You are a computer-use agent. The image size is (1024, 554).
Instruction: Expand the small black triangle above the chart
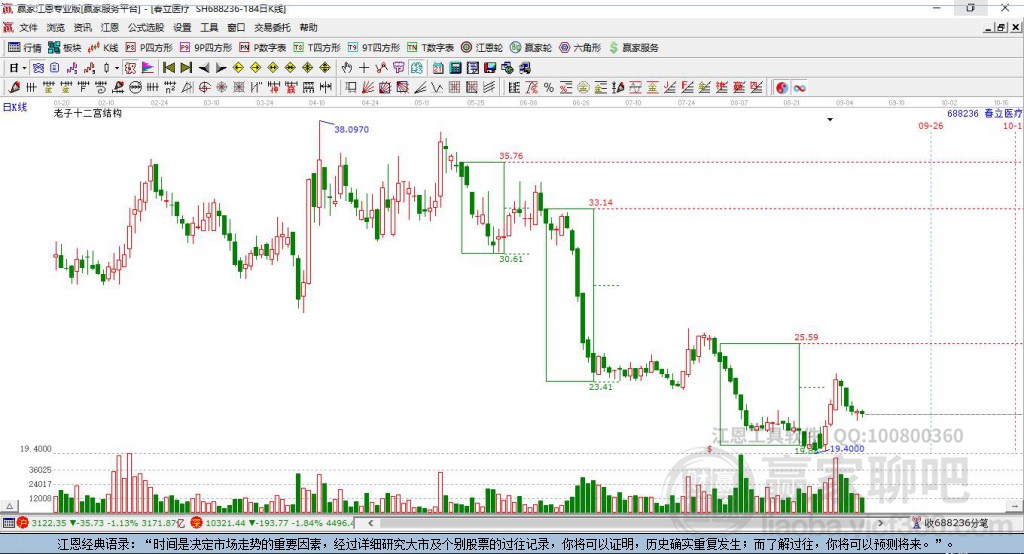click(x=830, y=120)
